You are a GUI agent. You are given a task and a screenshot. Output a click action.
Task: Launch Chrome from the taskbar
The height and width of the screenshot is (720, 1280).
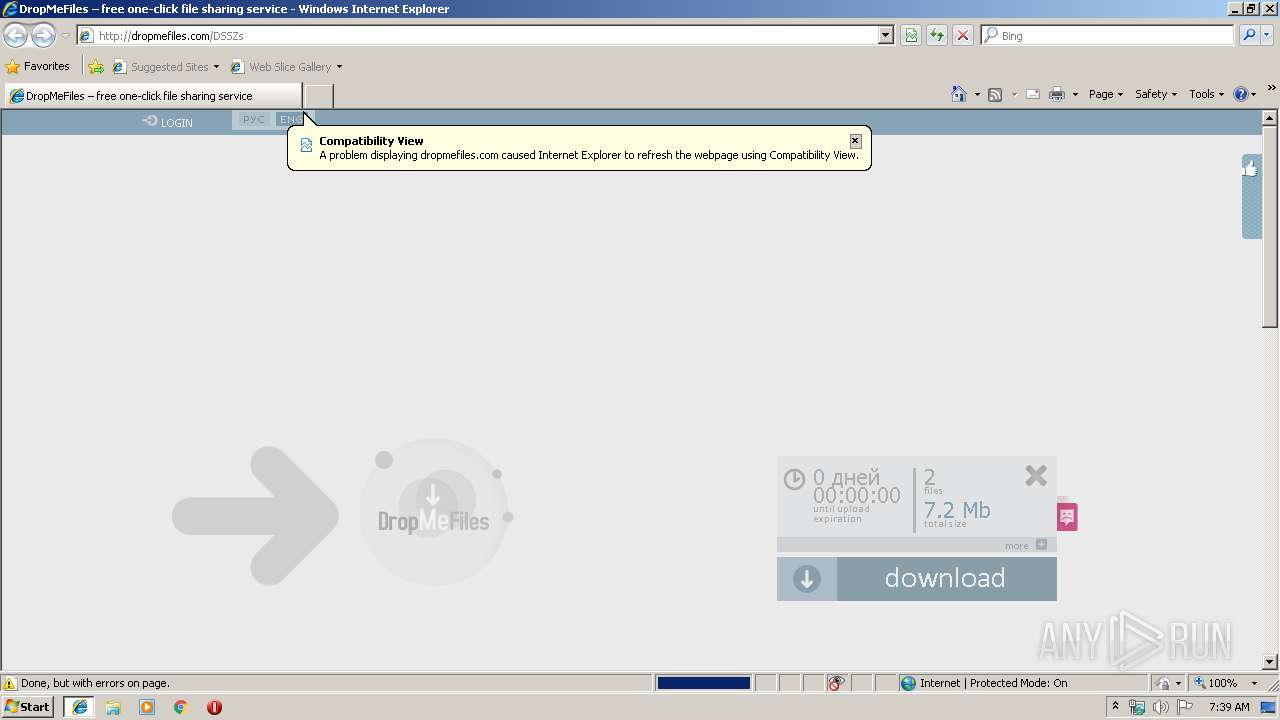click(181, 707)
